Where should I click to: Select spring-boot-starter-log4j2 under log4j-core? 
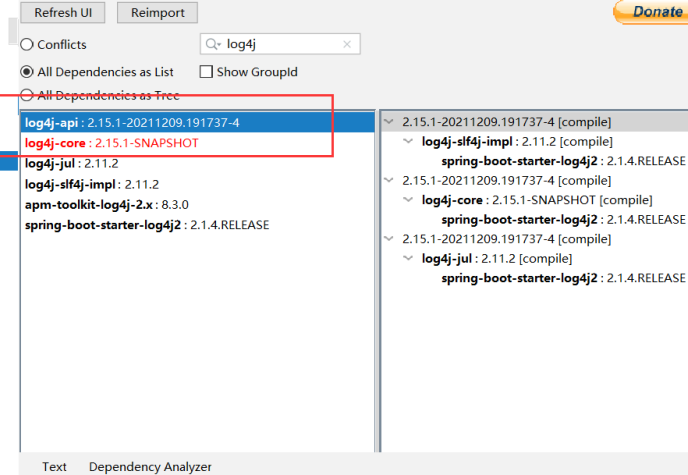click(563, 219)
